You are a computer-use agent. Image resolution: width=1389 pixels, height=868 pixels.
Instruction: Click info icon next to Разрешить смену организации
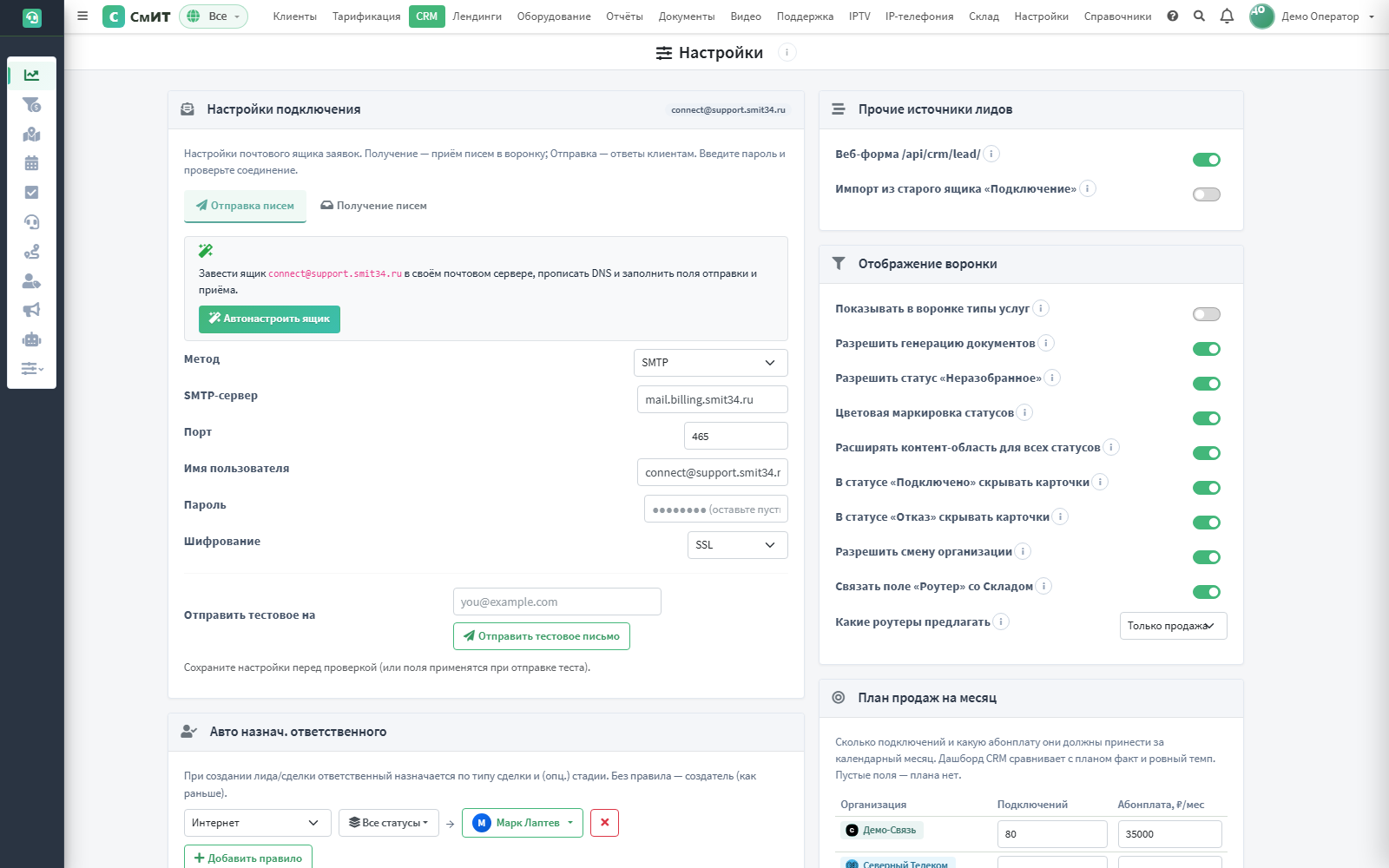point(1023,551)
